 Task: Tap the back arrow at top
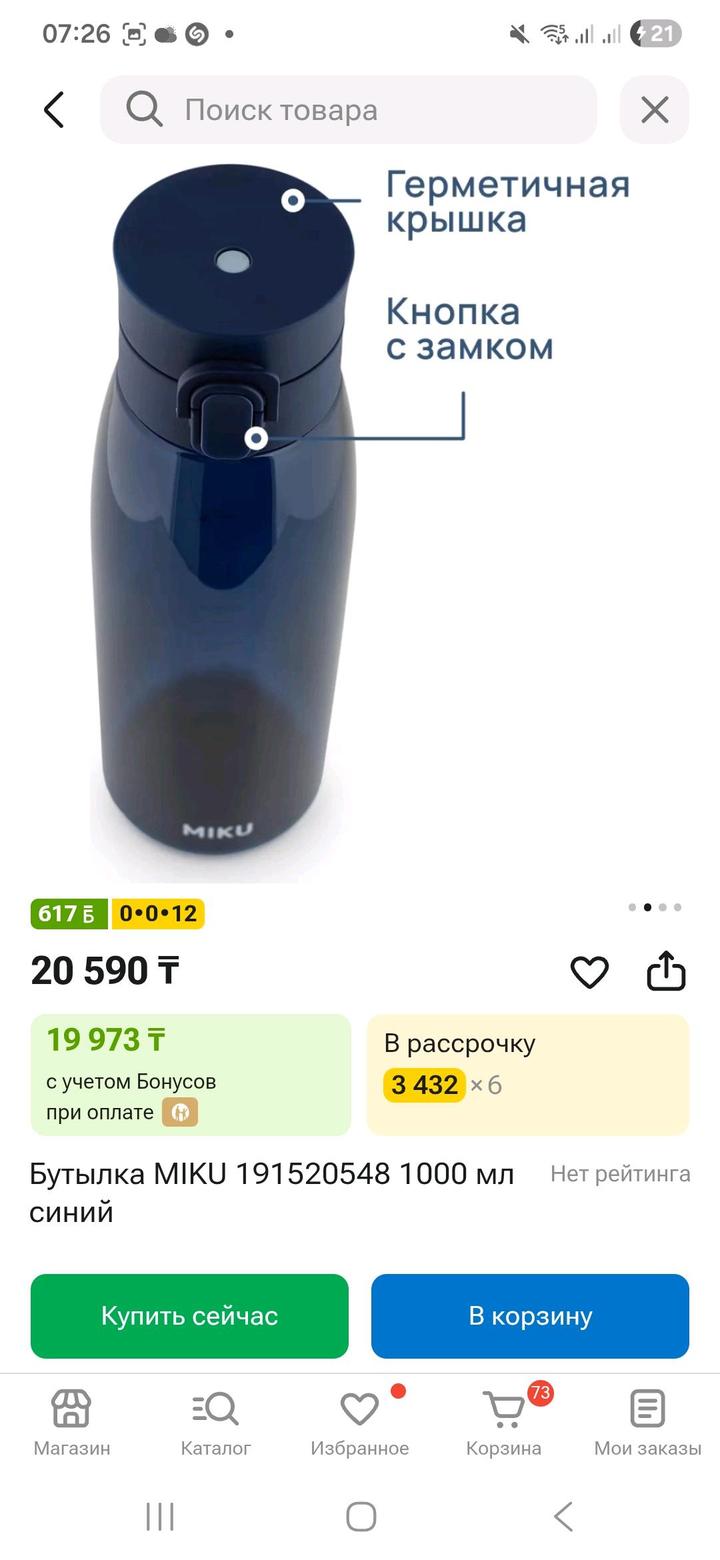(54, 110)
